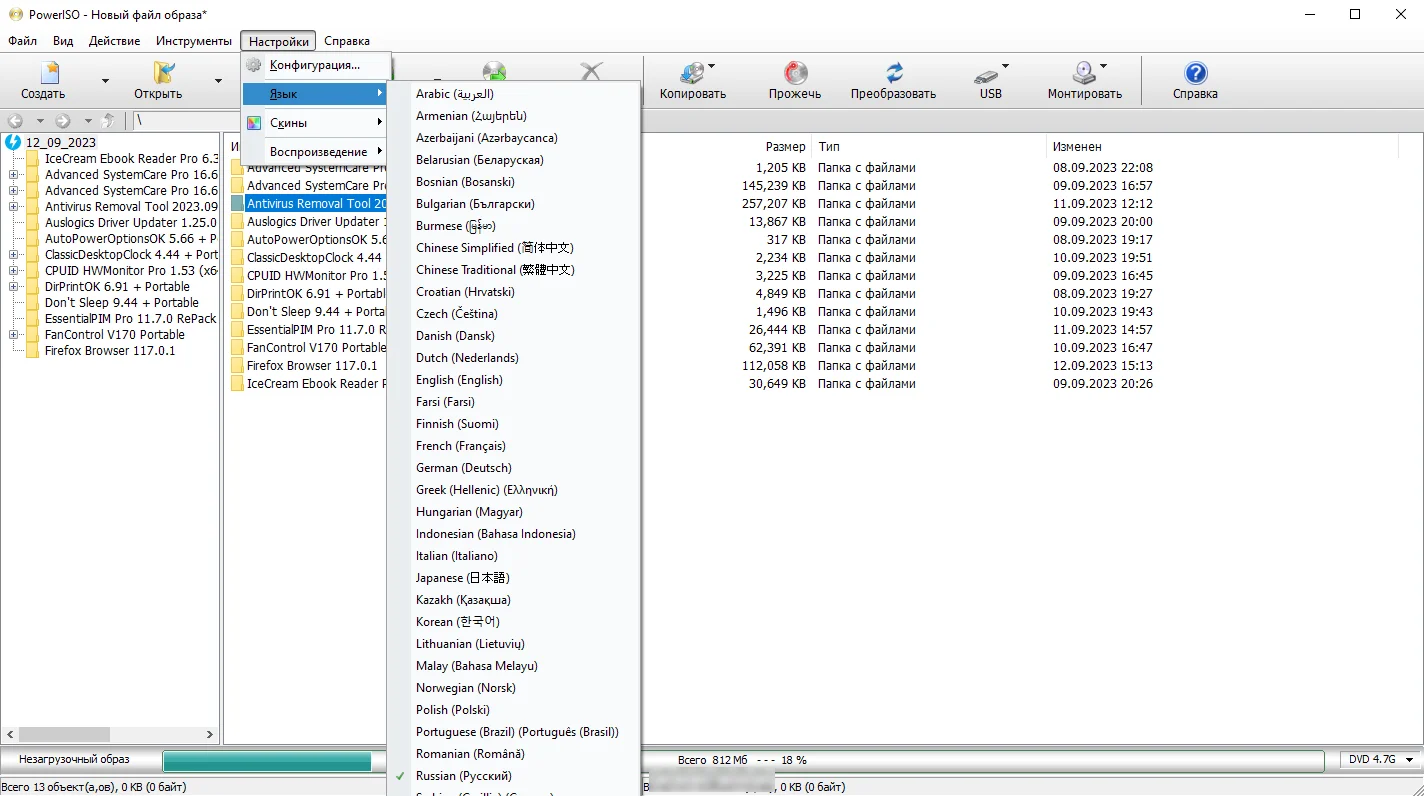Open the dropdown arrow beside Создать
The image size is (1424, 796).
click(105, 82)
